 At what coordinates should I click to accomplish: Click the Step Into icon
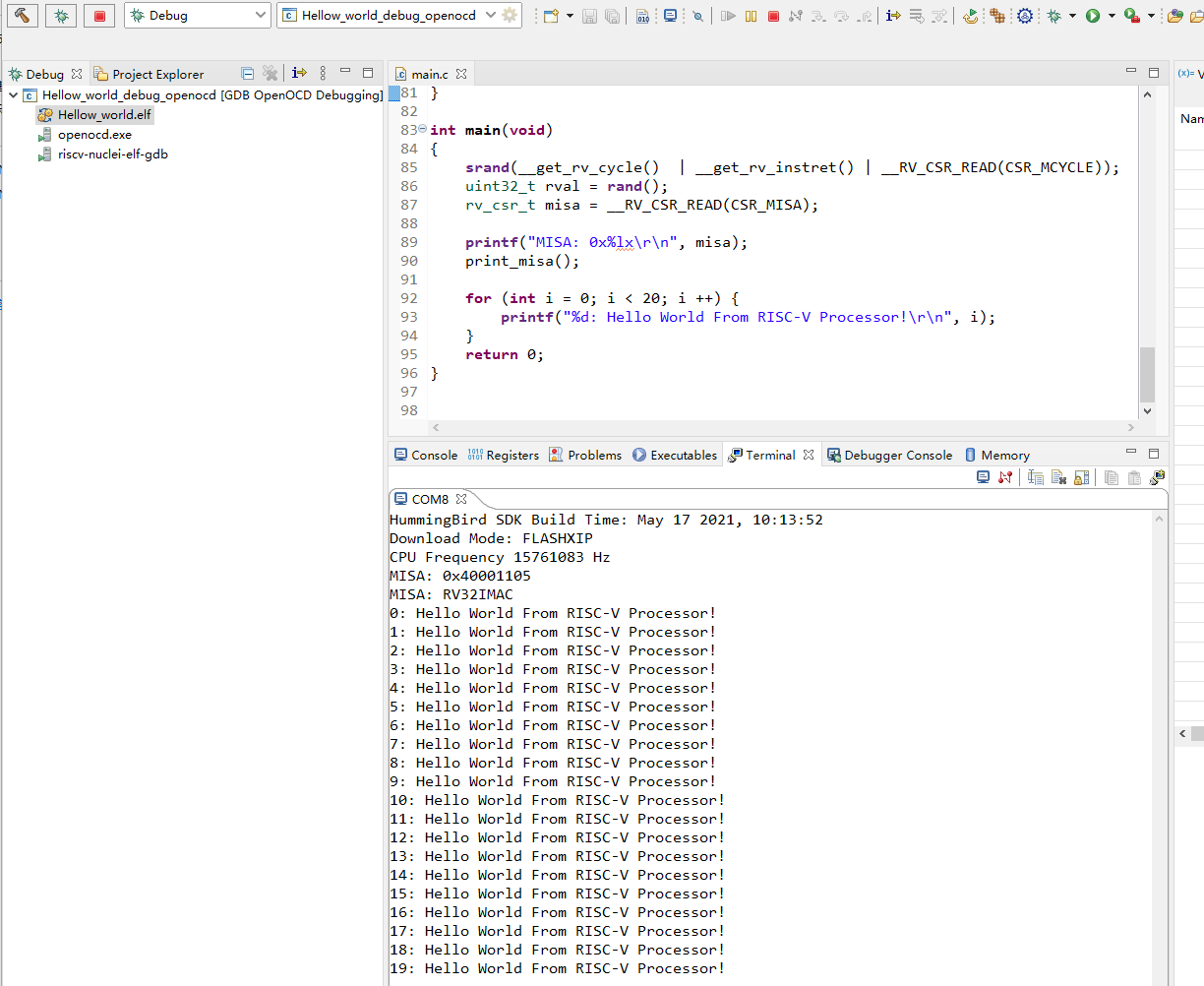(818, 16)
